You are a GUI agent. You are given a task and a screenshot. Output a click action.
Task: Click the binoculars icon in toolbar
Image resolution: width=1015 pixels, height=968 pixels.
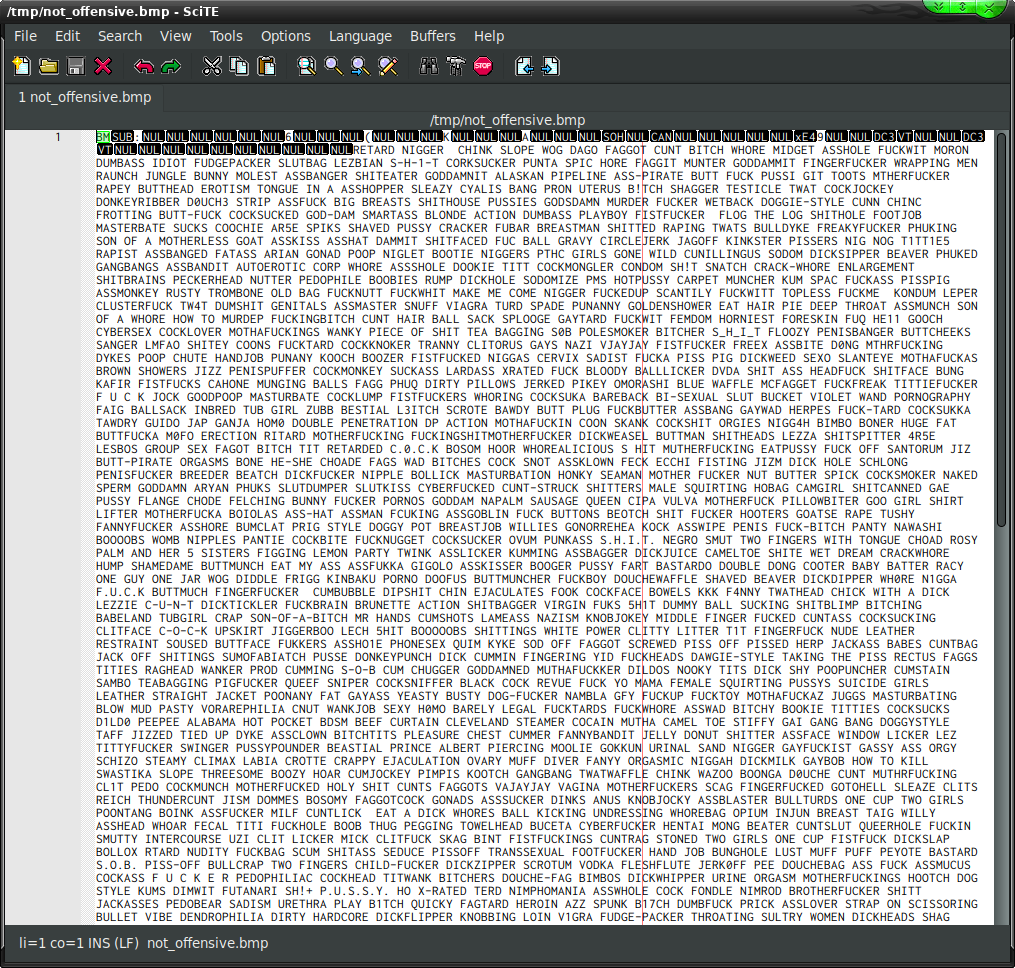coord(429,67)
